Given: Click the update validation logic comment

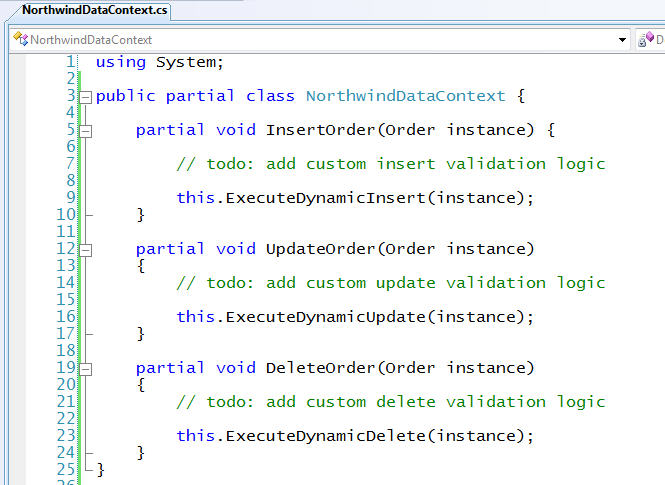Looking at the screenshot, I should [391, 283].
